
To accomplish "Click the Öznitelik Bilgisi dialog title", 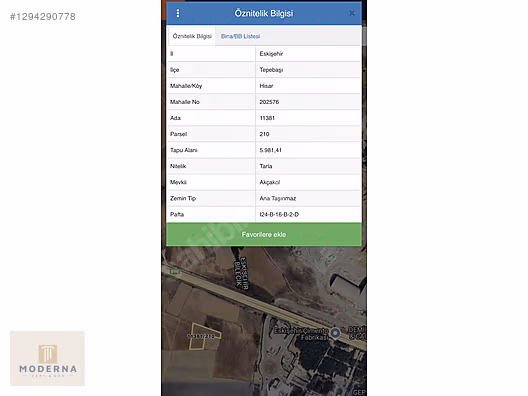I will [x=264, y=13].
